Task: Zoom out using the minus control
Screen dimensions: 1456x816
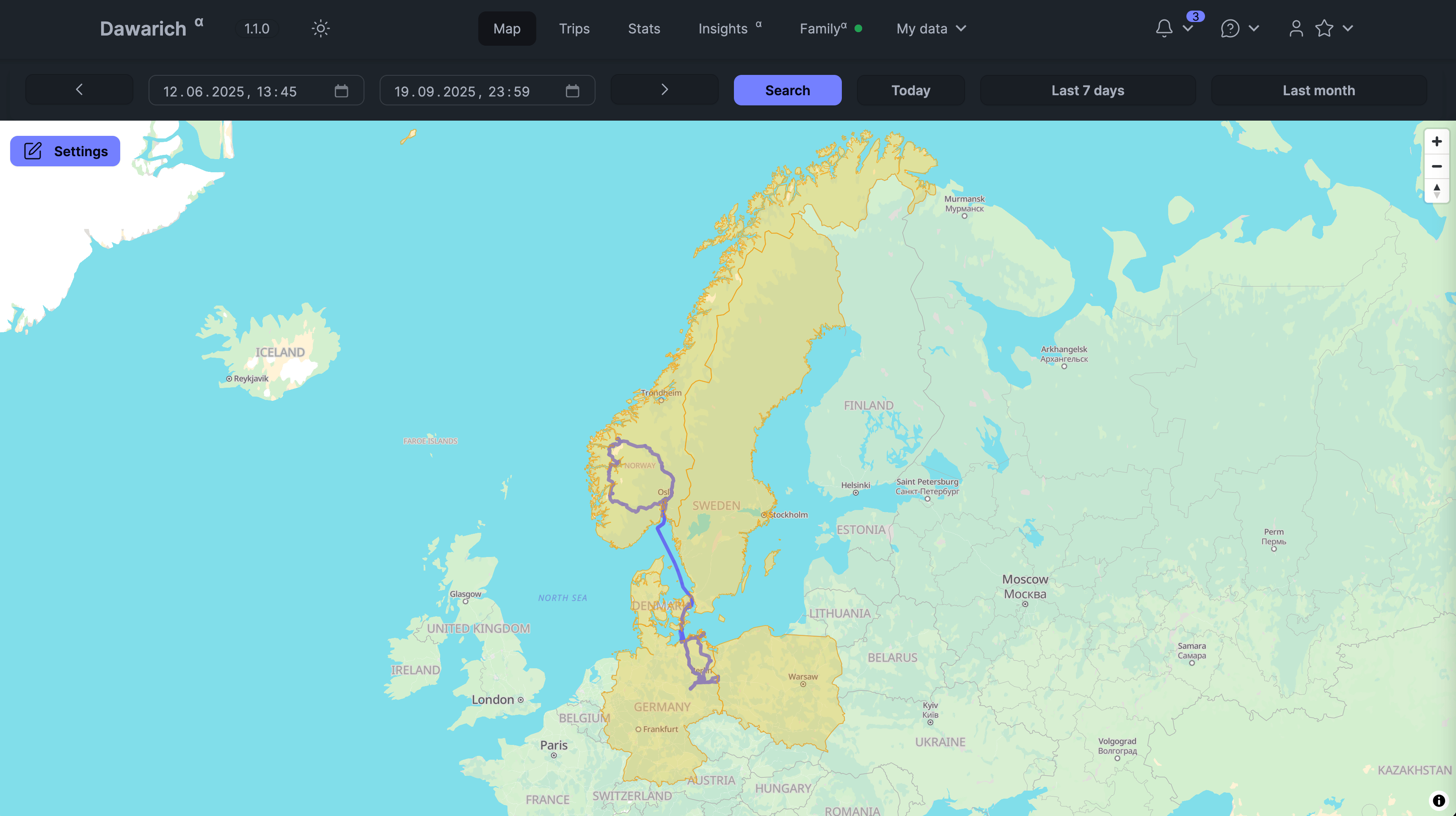Action: [x=1436, y=166]
